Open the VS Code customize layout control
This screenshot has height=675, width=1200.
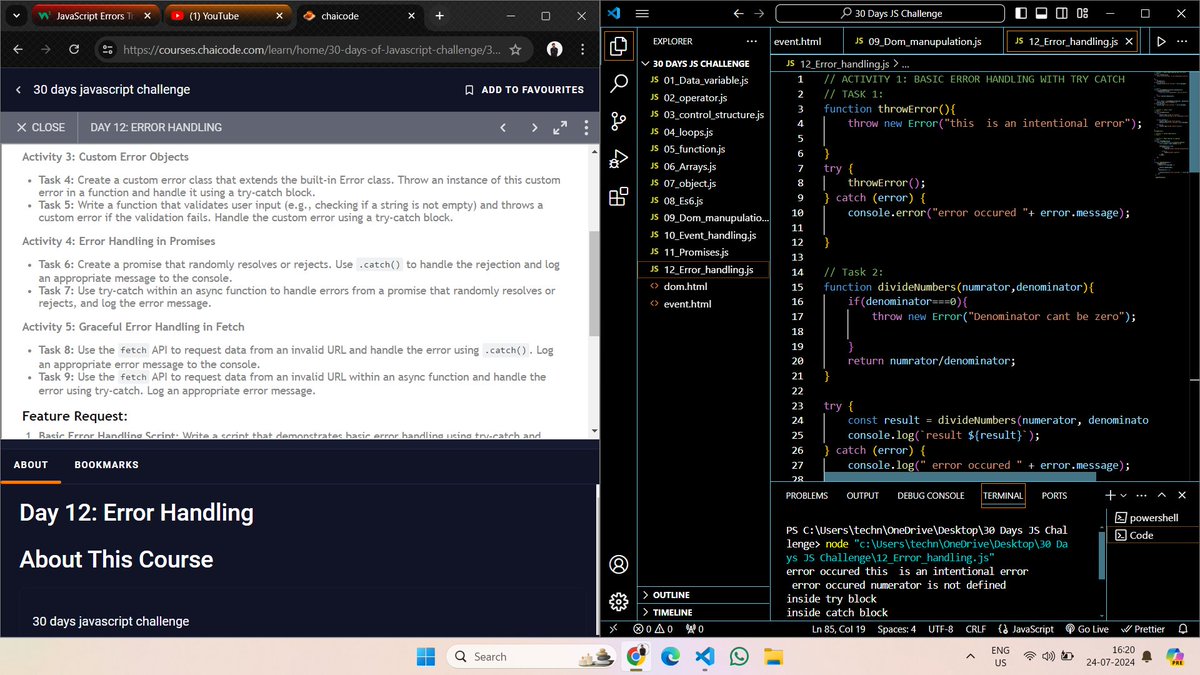coord(1084,13)
